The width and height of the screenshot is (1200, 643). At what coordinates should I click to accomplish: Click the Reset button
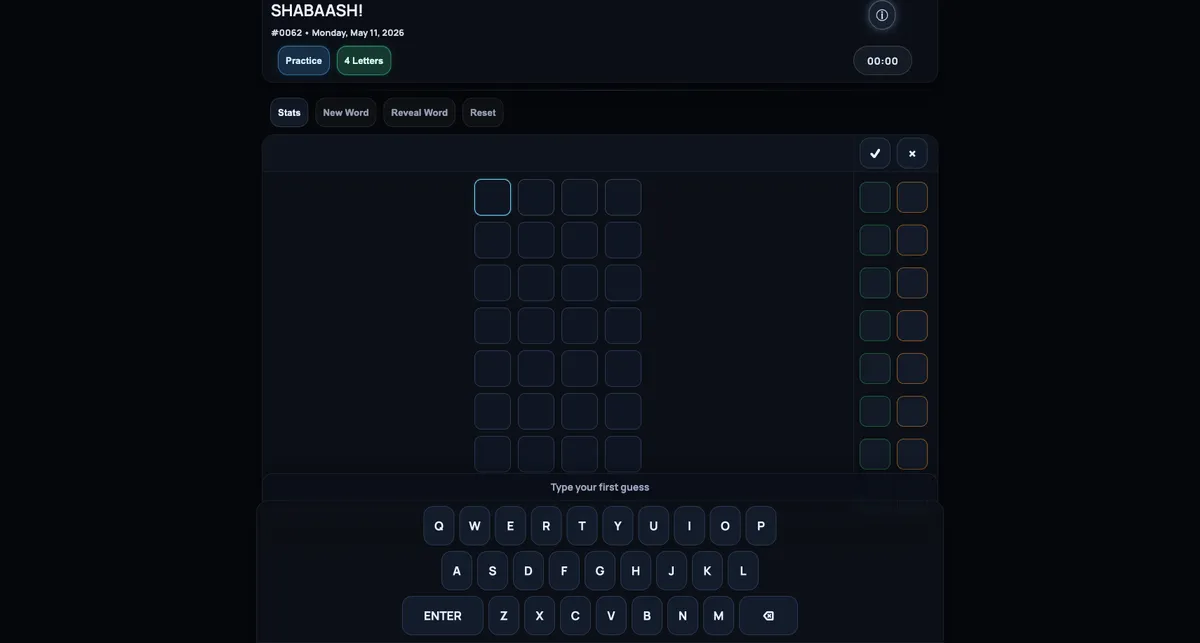pyautogui.click(x=483, y=112)
